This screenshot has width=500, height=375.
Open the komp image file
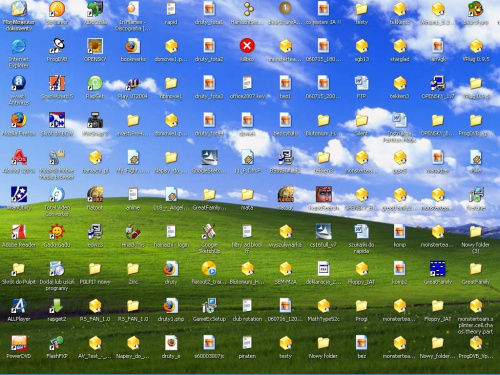400,231
